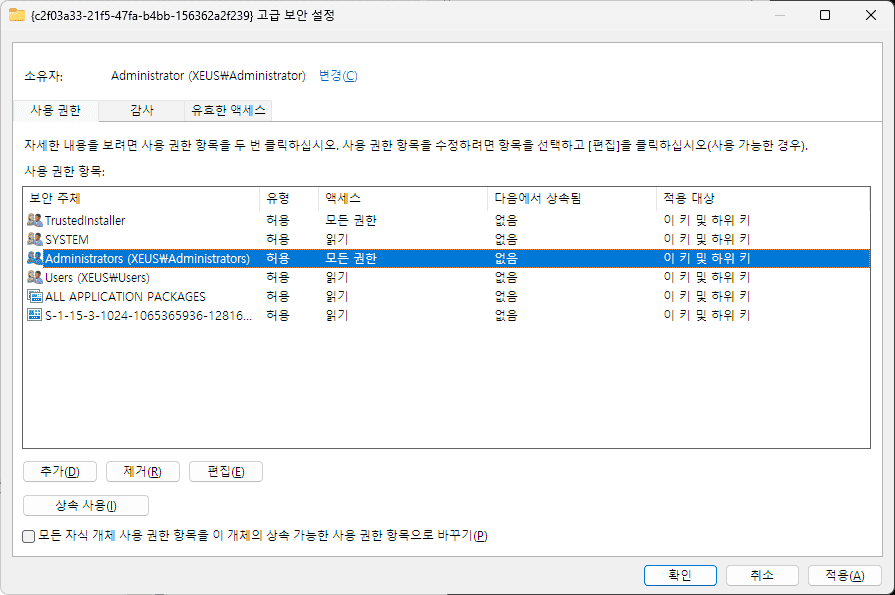Enable the replace child object permissions checkbox

pyautogui.click(x=29, y=536)
